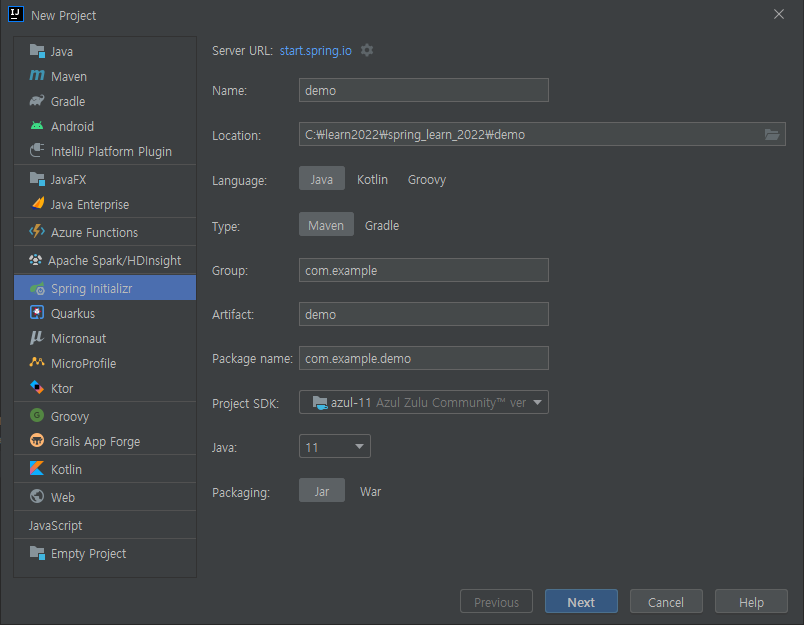Select Jar packaging
The height and width of the screenshot is (625, 804).
coord(321,491)
